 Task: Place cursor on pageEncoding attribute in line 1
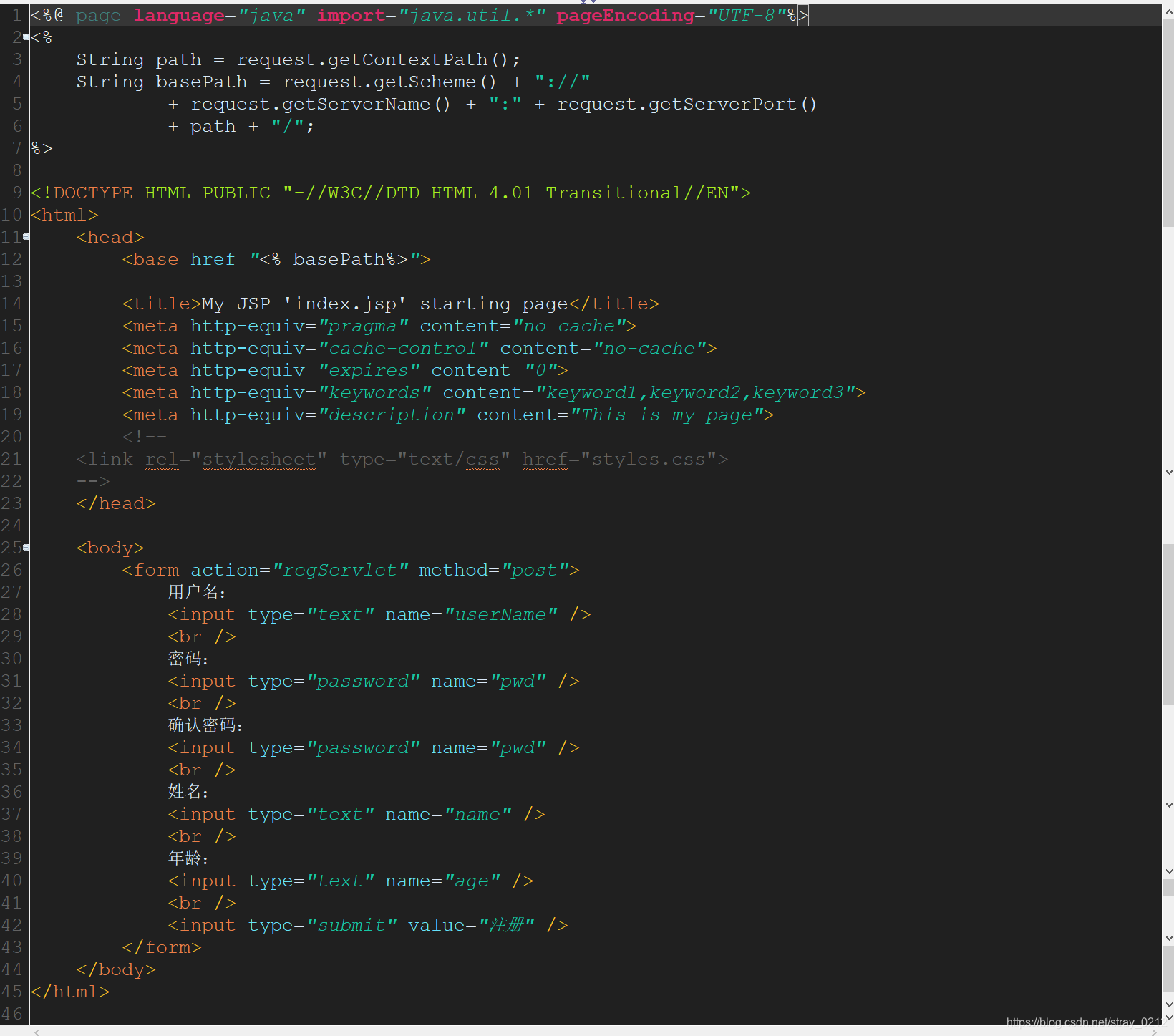[x=625, y=15]
